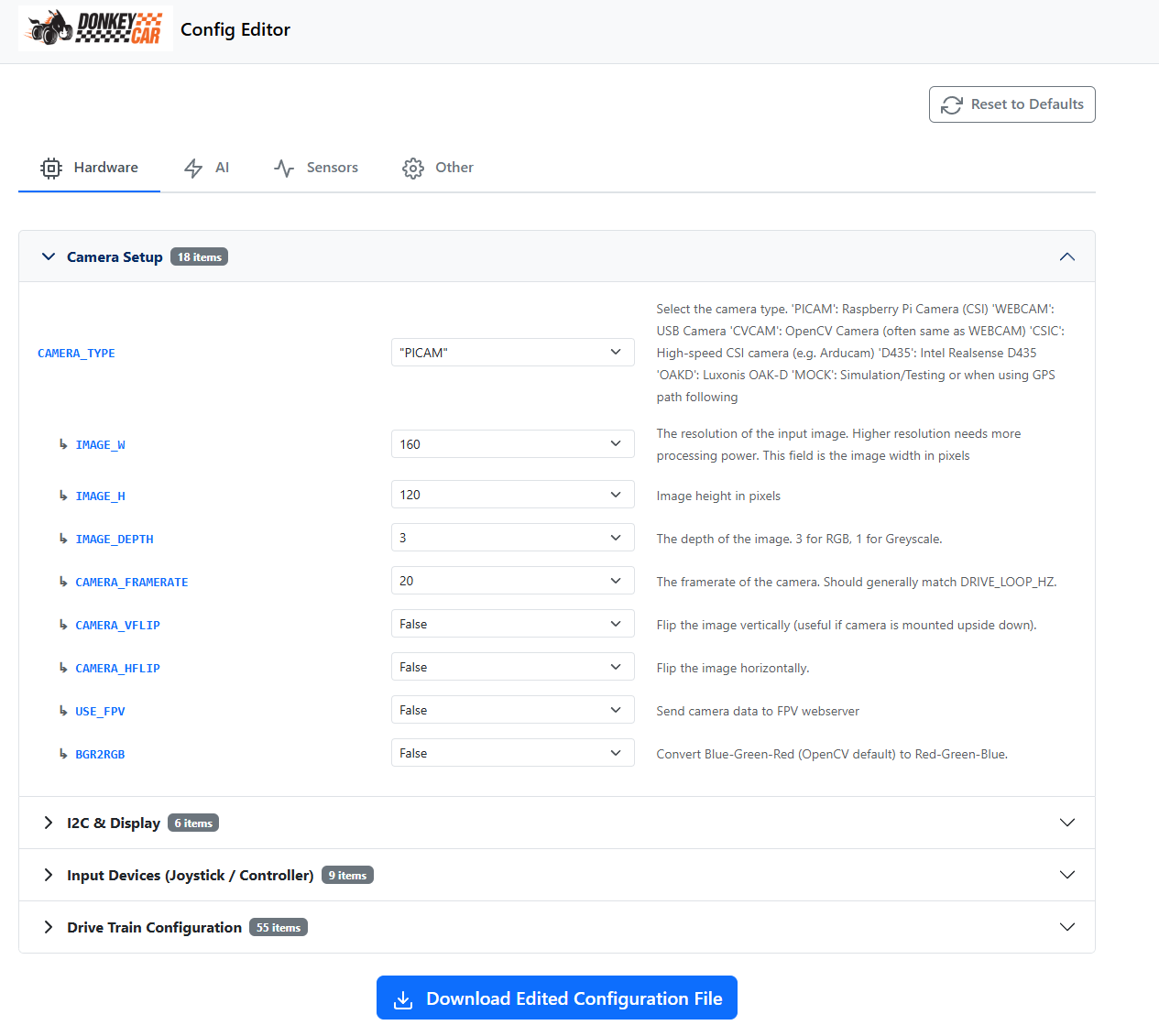The width and height of the screenshot is (1159, 1036).
Task: Select the Hardware chip icon
Action: [x=51, y=168]
